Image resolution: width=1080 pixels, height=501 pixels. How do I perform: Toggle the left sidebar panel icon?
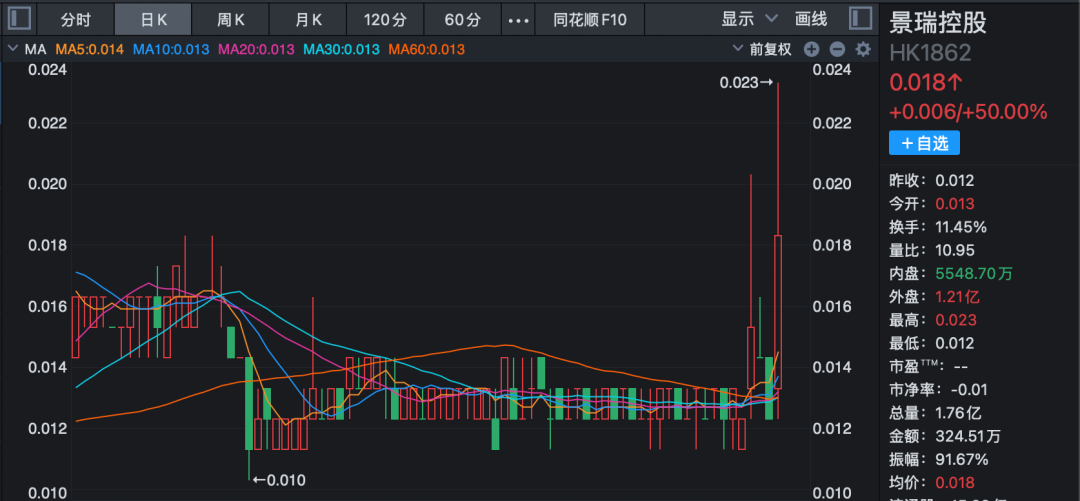click(18, 19)
